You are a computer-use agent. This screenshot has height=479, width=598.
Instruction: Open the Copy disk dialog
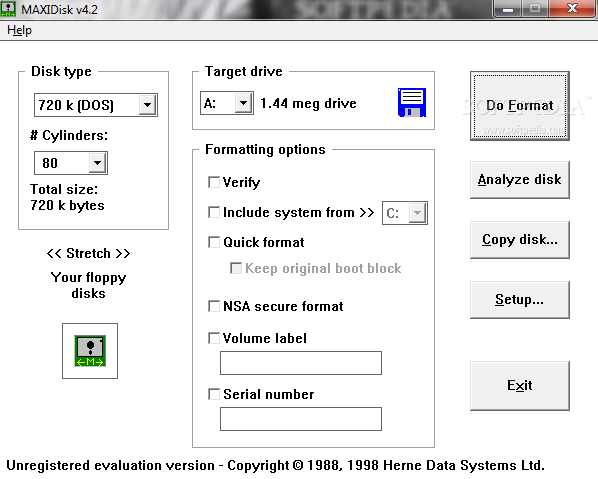point(520,240)
